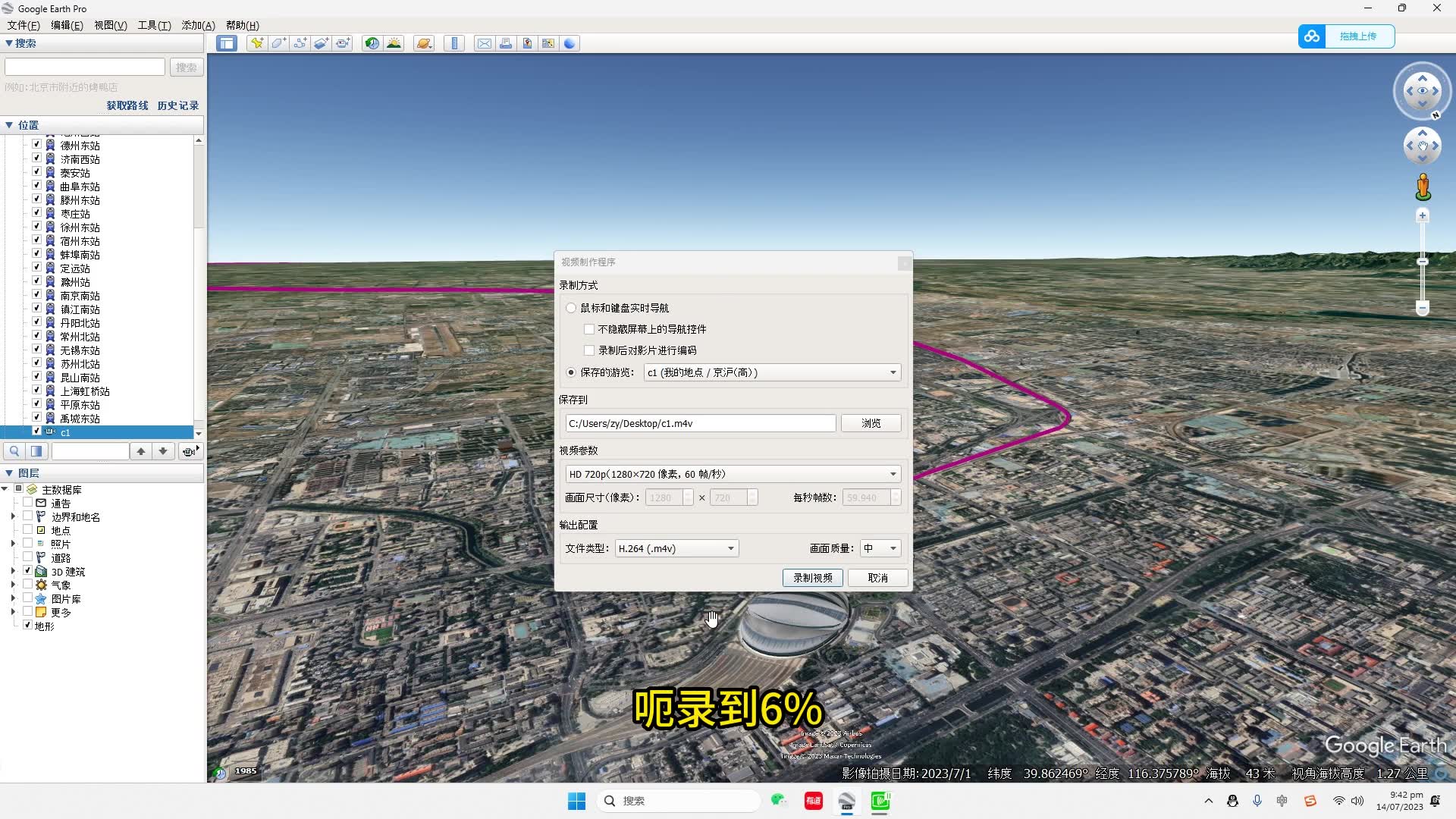Click the Email envelope toolbar icon
Screen dimensions: 1456x819
pyautogui.click(x=484, y=43)
